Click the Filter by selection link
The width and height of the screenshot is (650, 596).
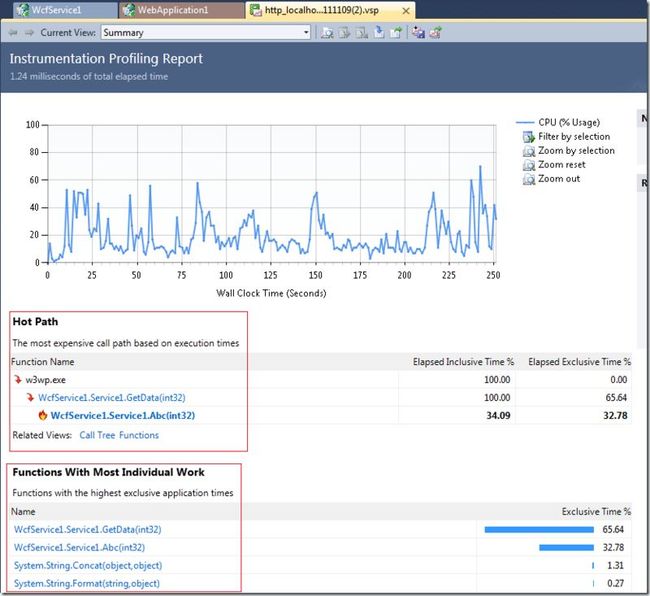click(x=574, y=136)
